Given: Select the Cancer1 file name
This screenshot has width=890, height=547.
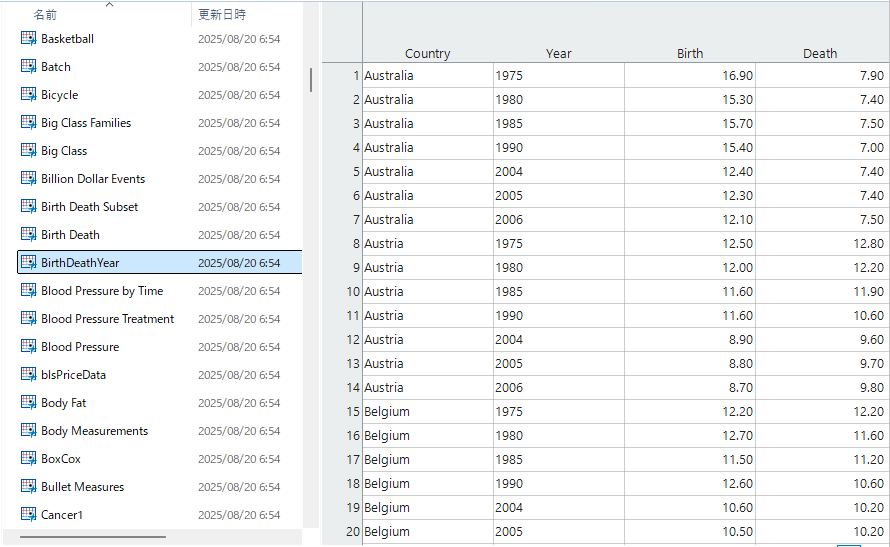Looking at the screenshot, I should [62, 515].
